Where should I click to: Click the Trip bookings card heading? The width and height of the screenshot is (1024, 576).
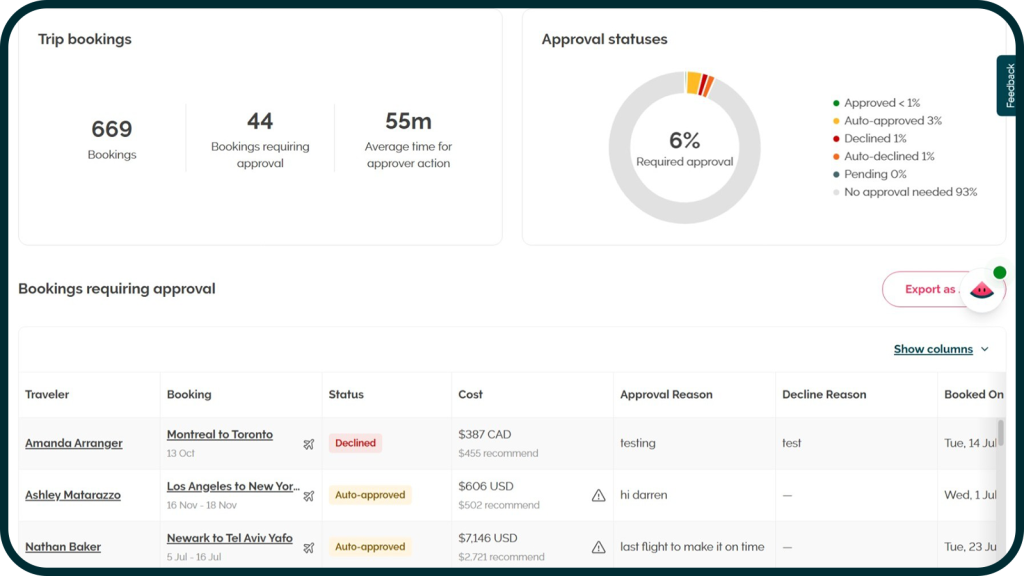point(85,39)
